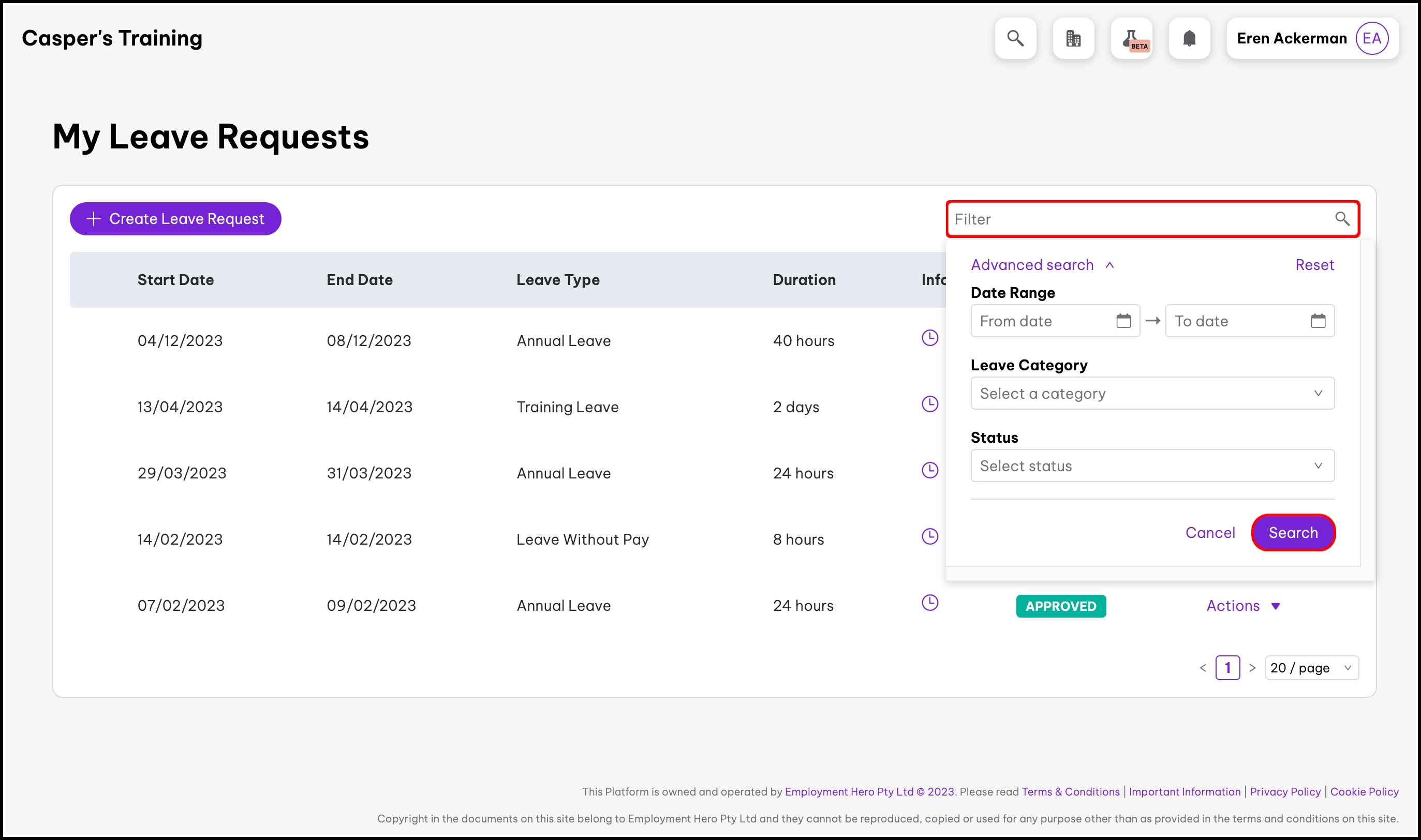The image size is (1421, 840).
Task: Click clock icon on Leave Without Pay row
Action: [x=929, y=536]
